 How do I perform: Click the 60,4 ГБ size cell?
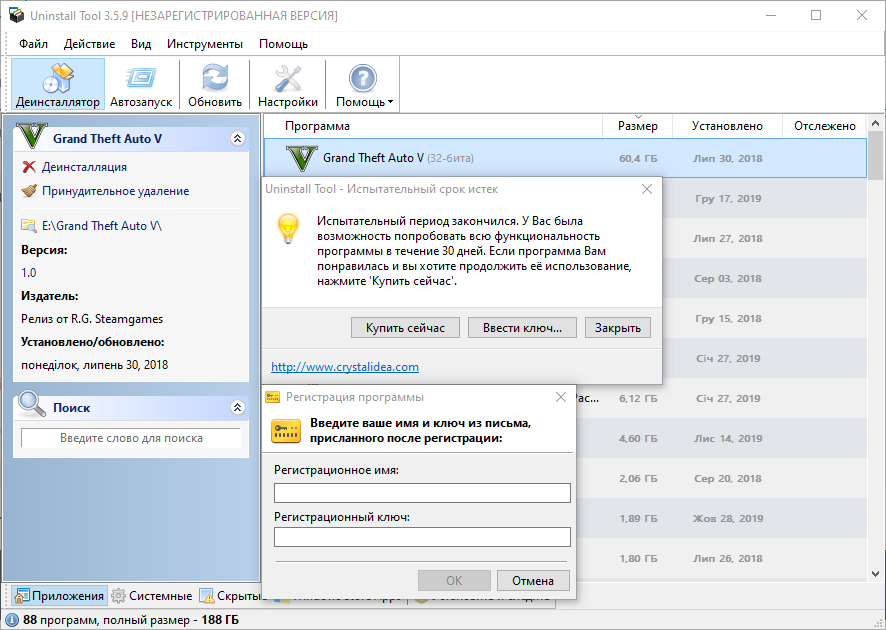638,159
